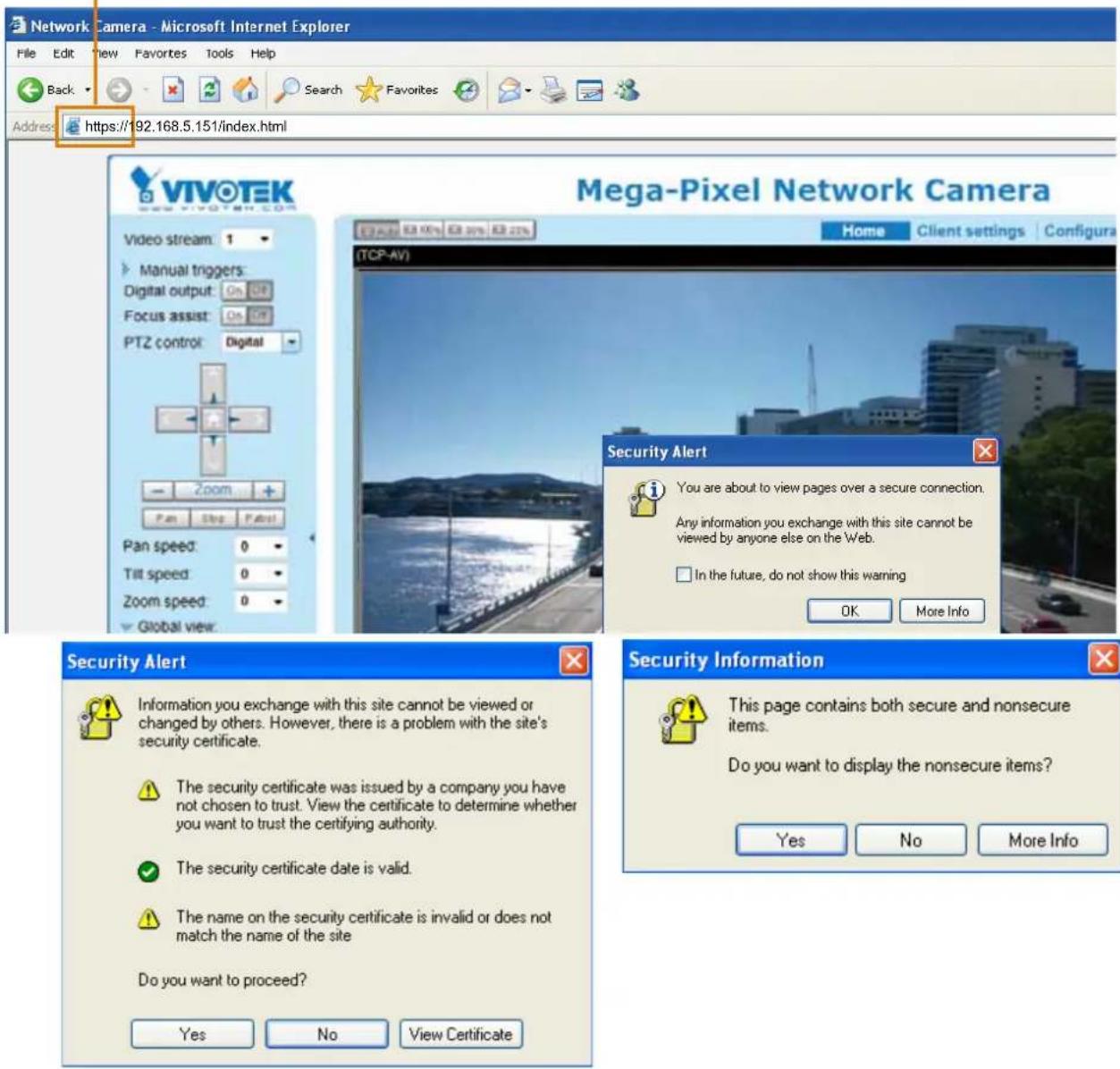Viewport: 1120px width, 1069px height.
Task: Pan camera right with PTZ right arrow
Action: point(248,419)
